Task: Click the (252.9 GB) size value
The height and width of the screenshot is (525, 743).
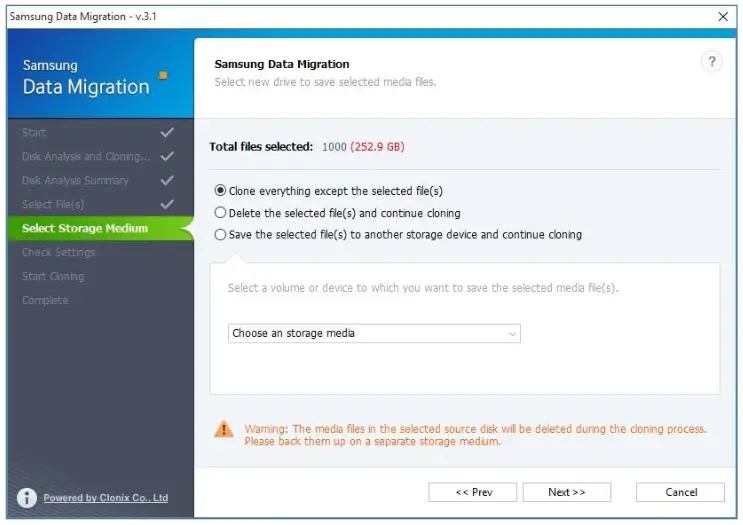Action: click(x=377, y=147)
